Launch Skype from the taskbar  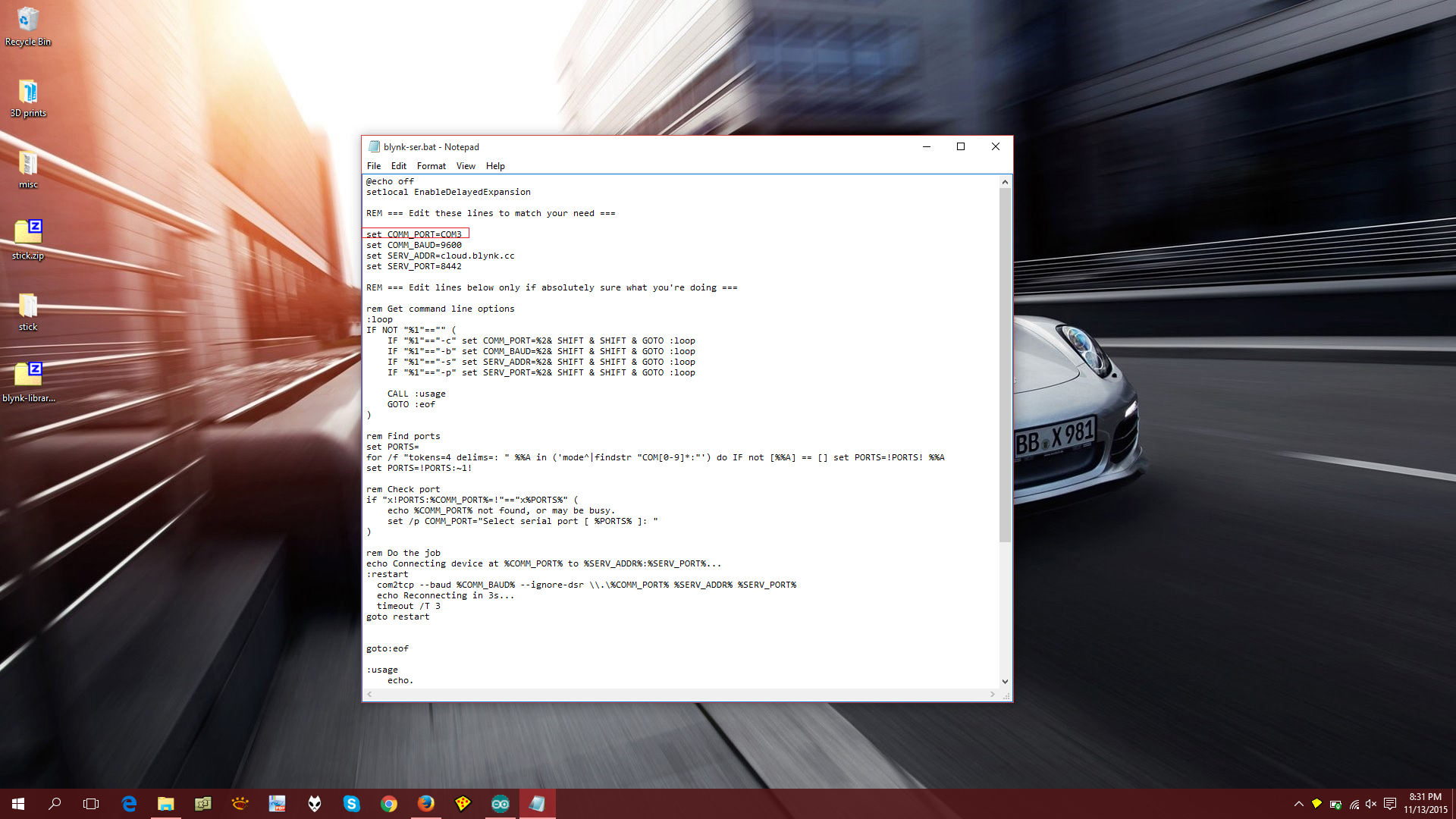coord(351,804)
